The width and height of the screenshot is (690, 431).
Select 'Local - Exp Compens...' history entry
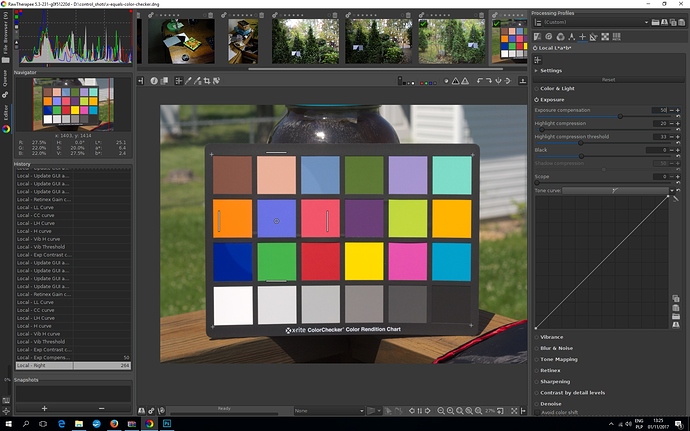click(73, 357)
